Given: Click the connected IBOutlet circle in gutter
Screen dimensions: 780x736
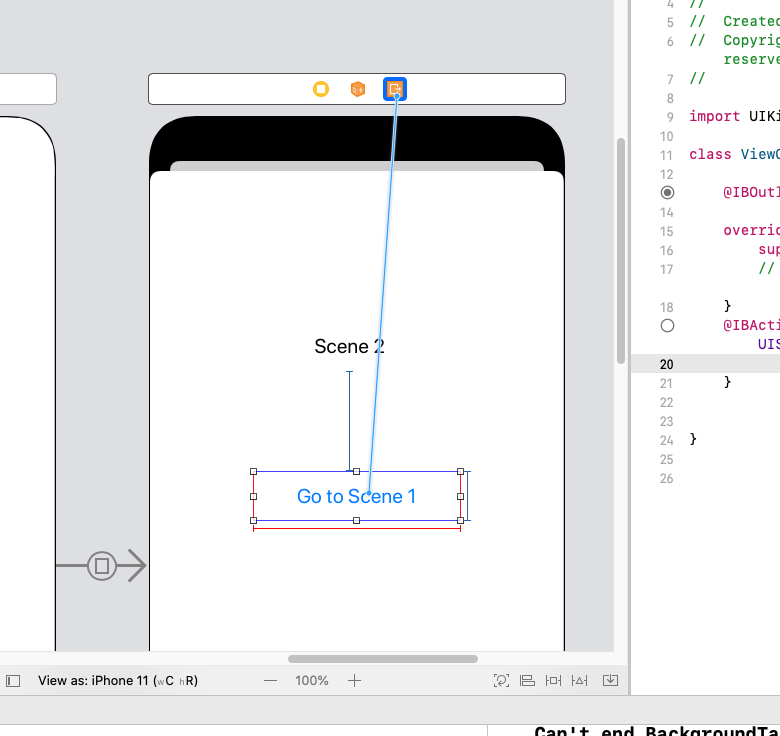Looking at the screenshot, I should pyautogui.click(x=667, y=192).
